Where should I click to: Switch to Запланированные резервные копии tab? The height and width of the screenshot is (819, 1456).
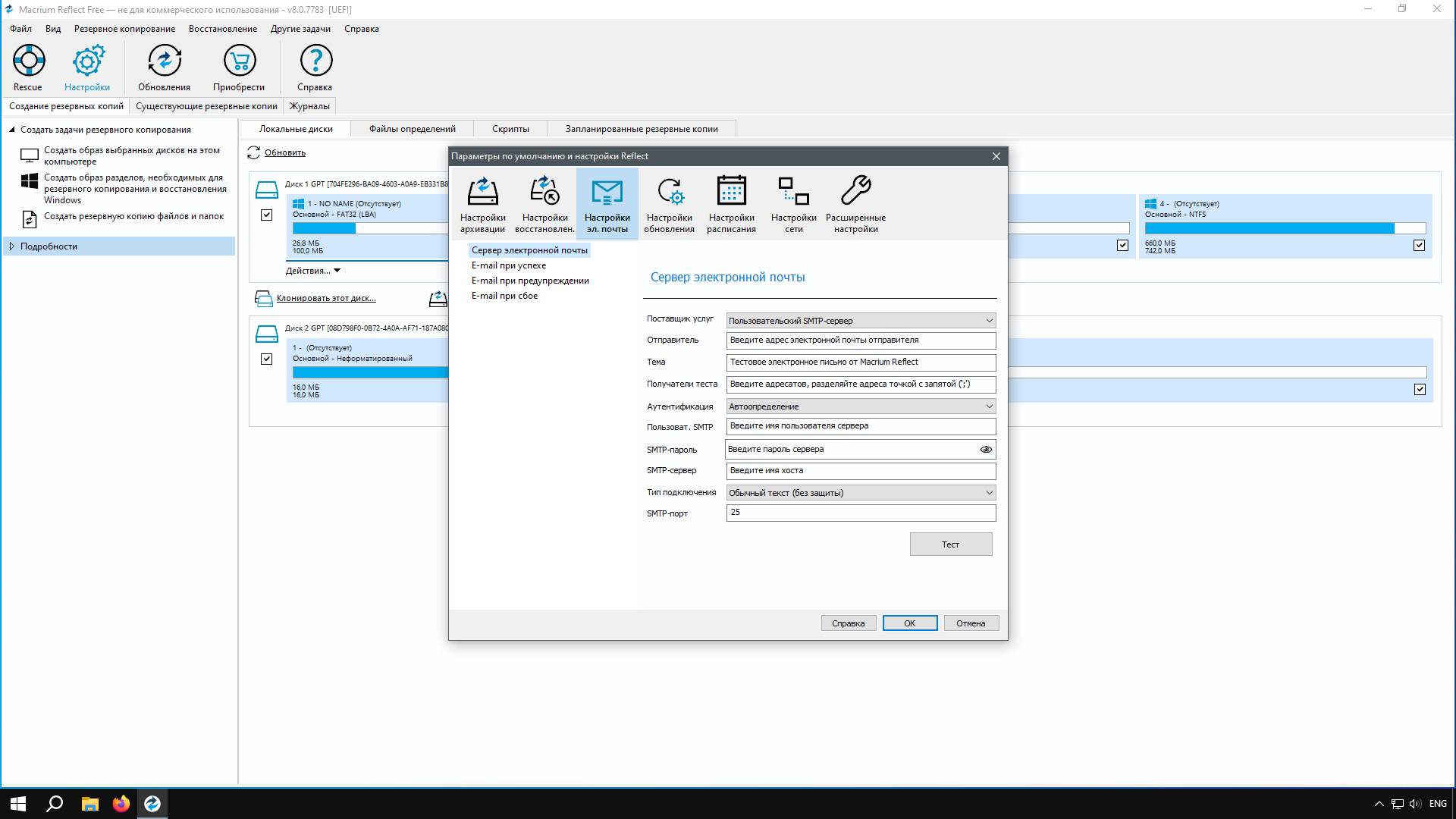tap(642, 129)
